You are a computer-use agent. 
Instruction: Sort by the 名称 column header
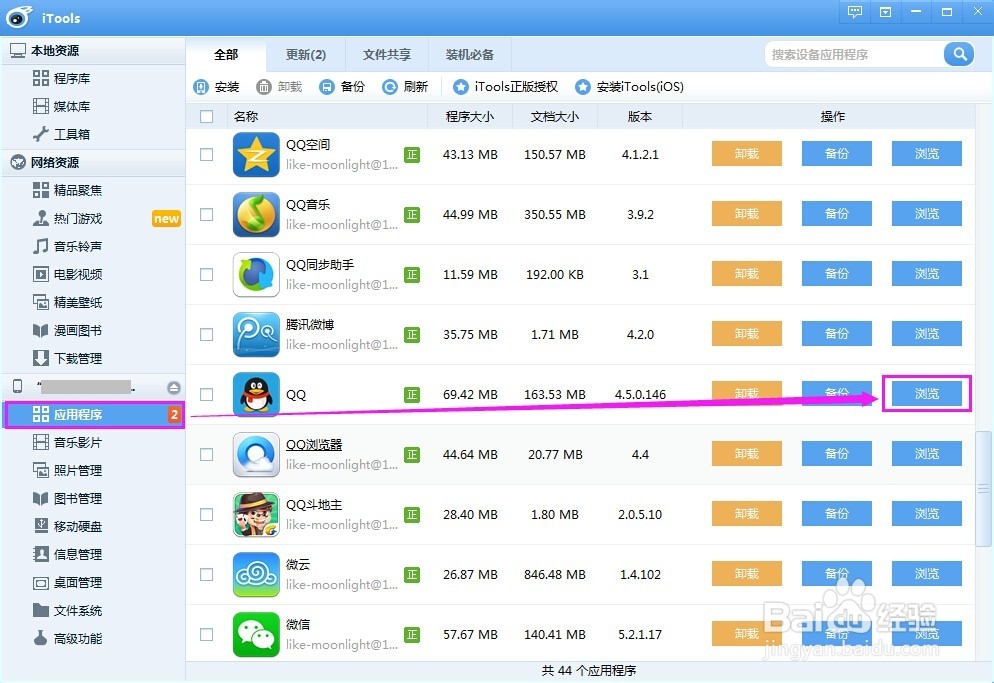[327, 117]
